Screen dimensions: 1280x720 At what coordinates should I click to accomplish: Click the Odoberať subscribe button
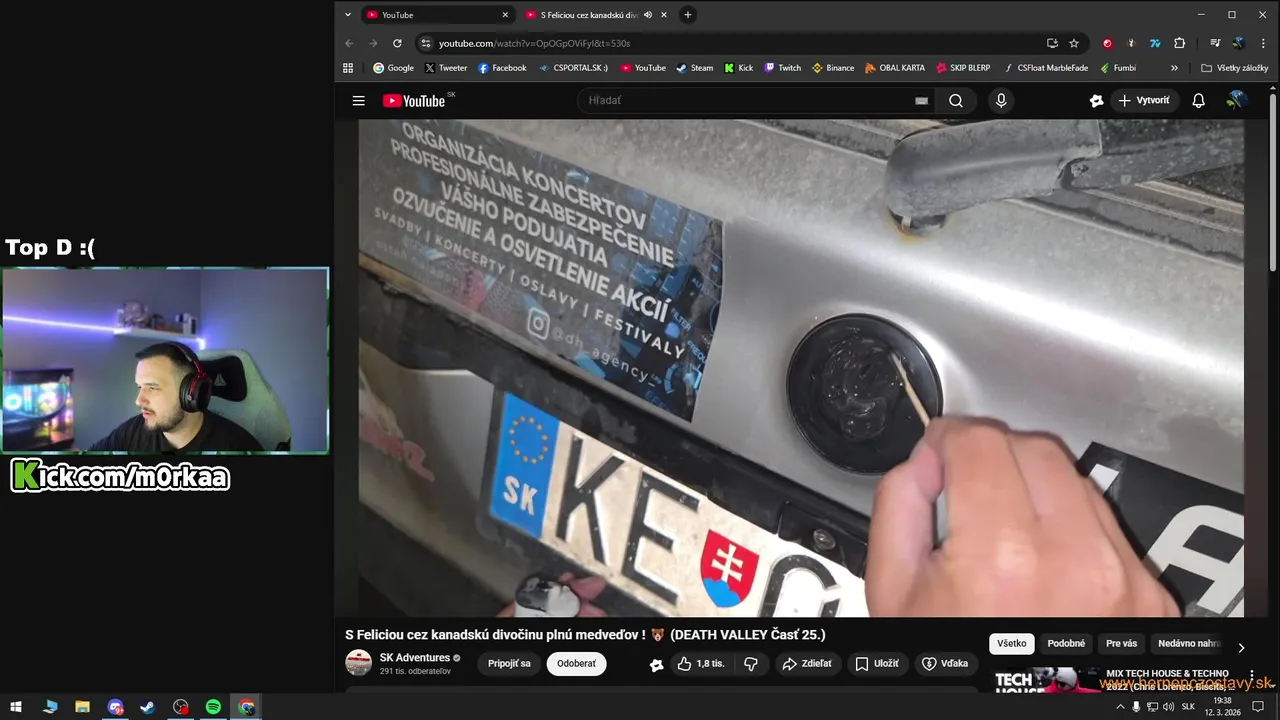click(x=576, y=663)
